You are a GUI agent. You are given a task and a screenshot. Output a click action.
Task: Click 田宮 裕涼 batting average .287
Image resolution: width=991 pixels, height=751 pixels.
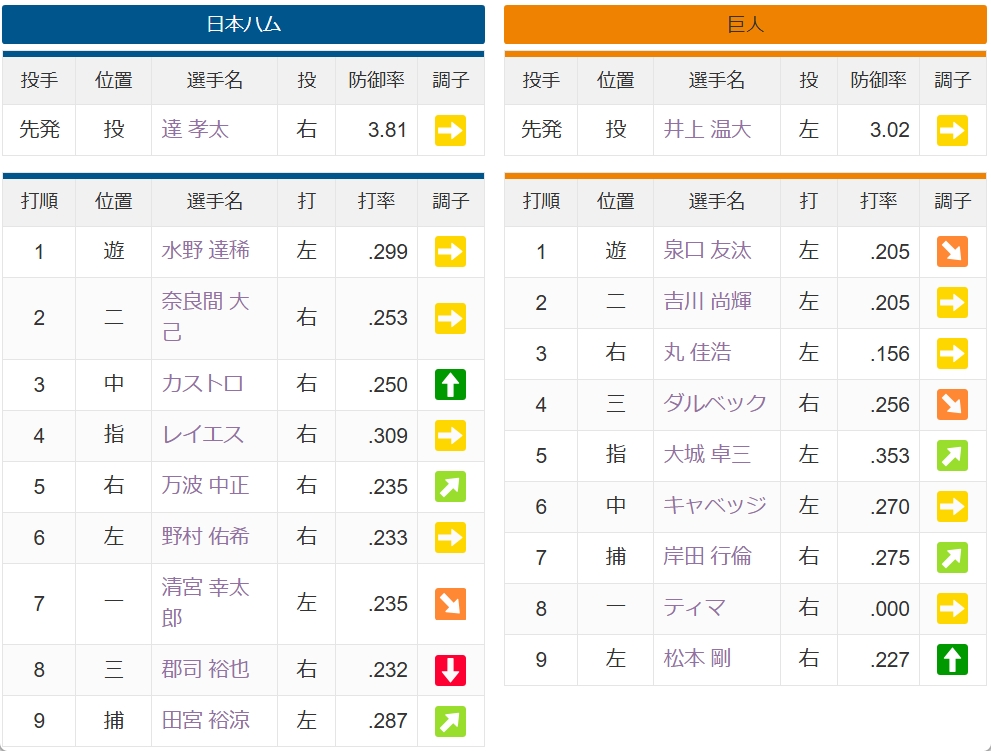coord(388,721)
